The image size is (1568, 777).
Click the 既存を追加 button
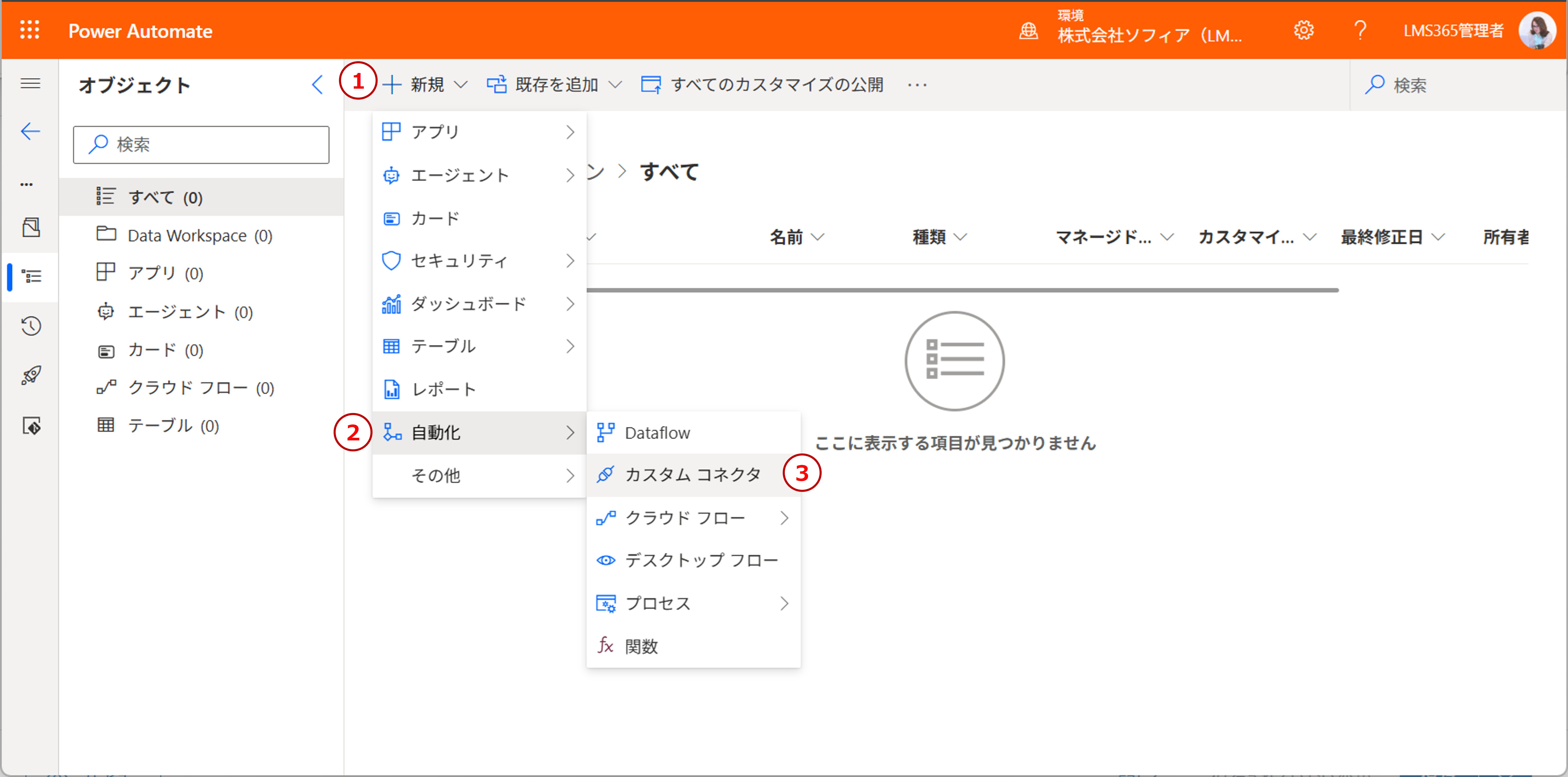click(542, 85)
